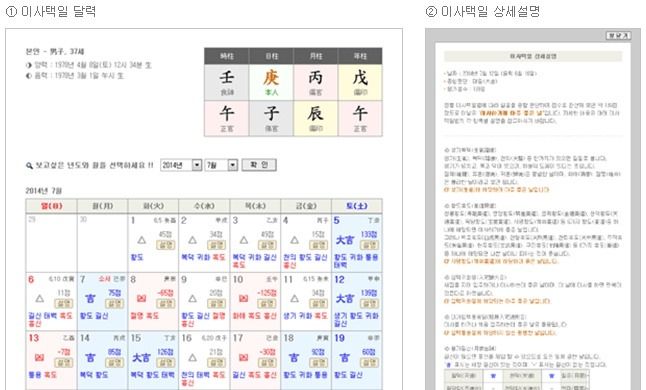Click the red 凶 mark on July 8
The width and height of the screenshot is (646, 390).
click(x=141, y=298)
